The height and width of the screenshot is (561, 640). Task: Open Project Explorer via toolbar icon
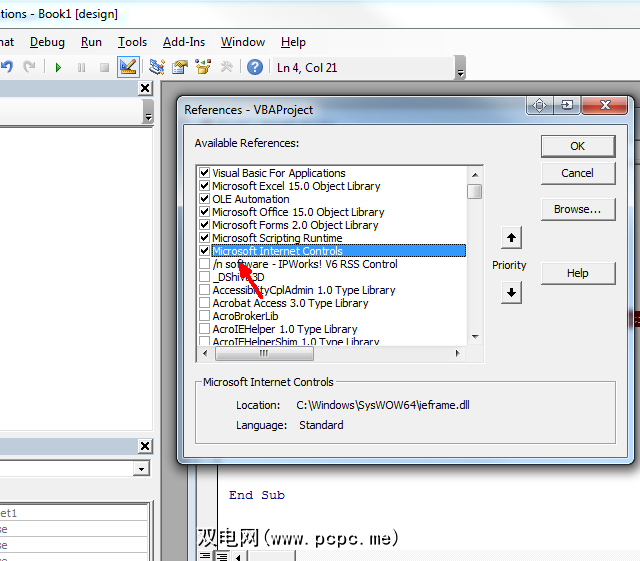(157, 67)
